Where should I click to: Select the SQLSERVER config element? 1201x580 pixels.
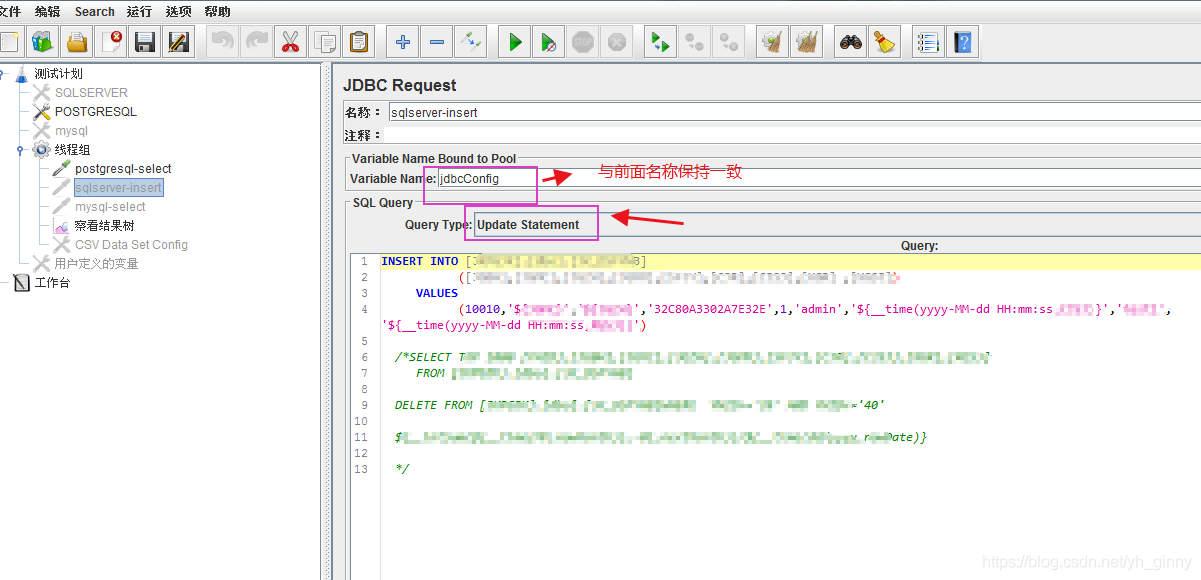pos(91,92)
